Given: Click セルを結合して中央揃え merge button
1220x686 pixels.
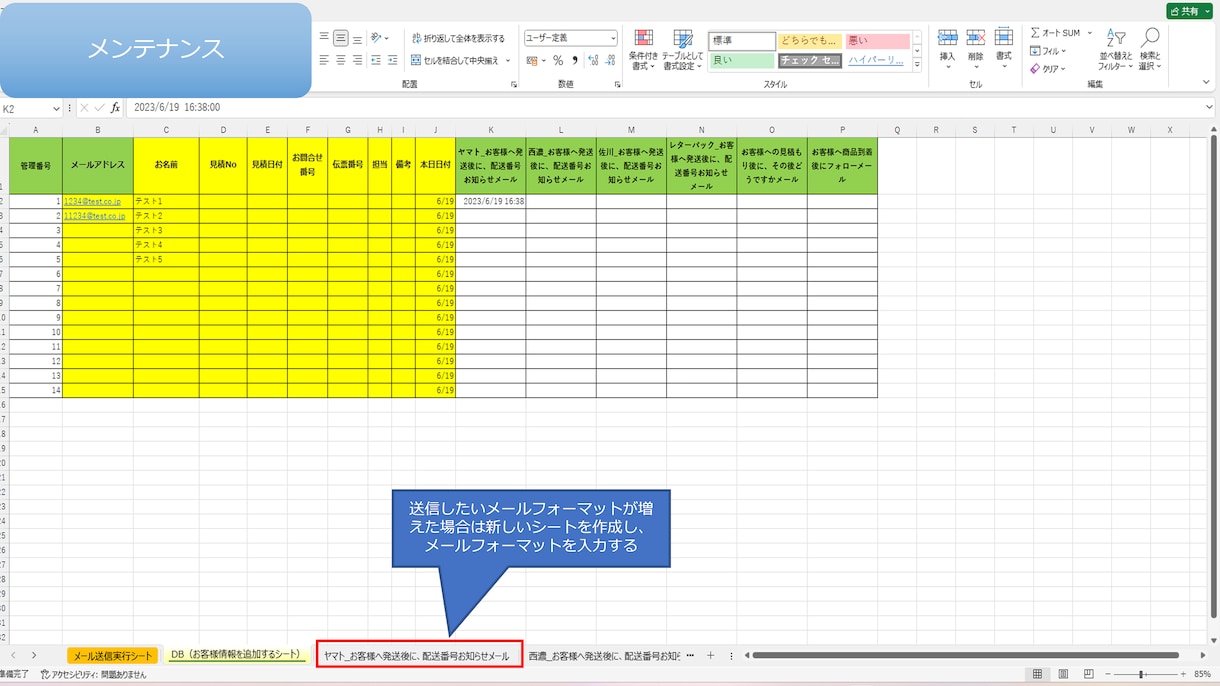Looking at the screenshot, I should coord(454,60).
